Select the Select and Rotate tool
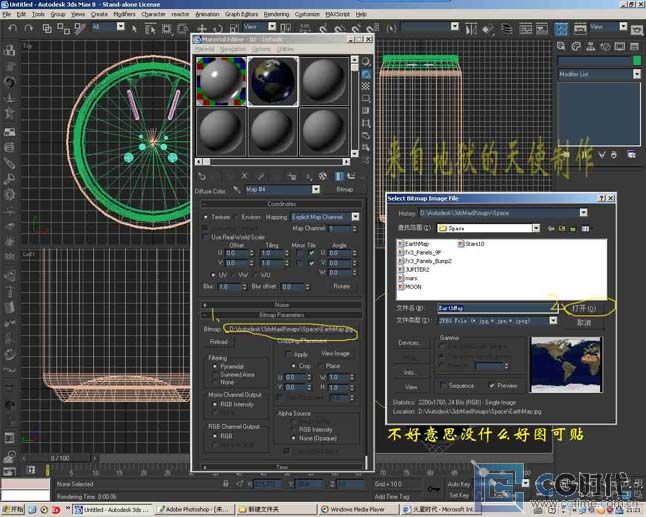The height and width of the screenshot is (517, 646). tap(218, 28)
